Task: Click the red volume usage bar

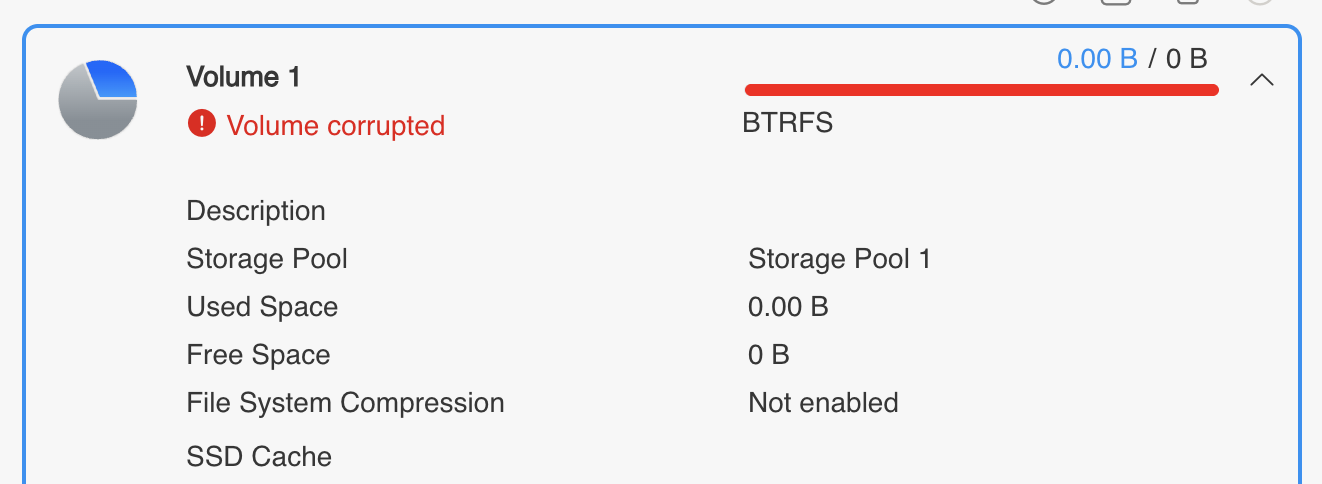Action: [x=981, y=90]
